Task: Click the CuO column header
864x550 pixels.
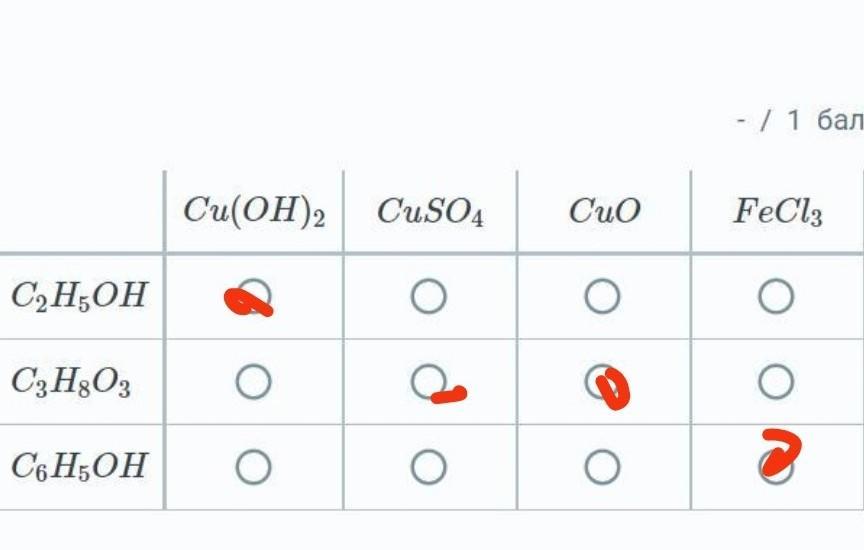Action: pyautogui.click(x=604, y=212)
